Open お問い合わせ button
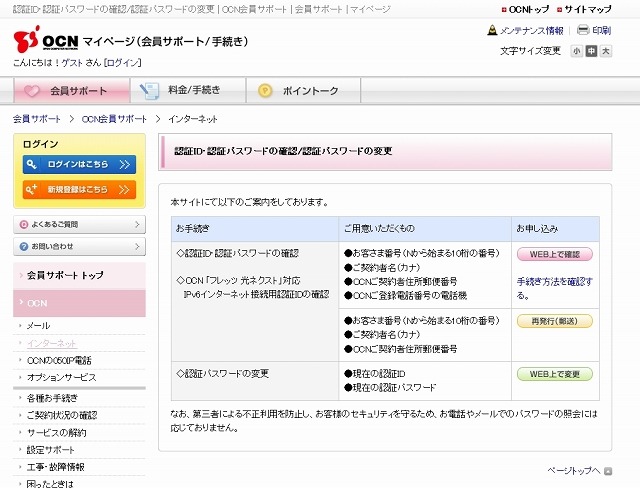This screenshot has height=488, width=640. click(79, 246)
